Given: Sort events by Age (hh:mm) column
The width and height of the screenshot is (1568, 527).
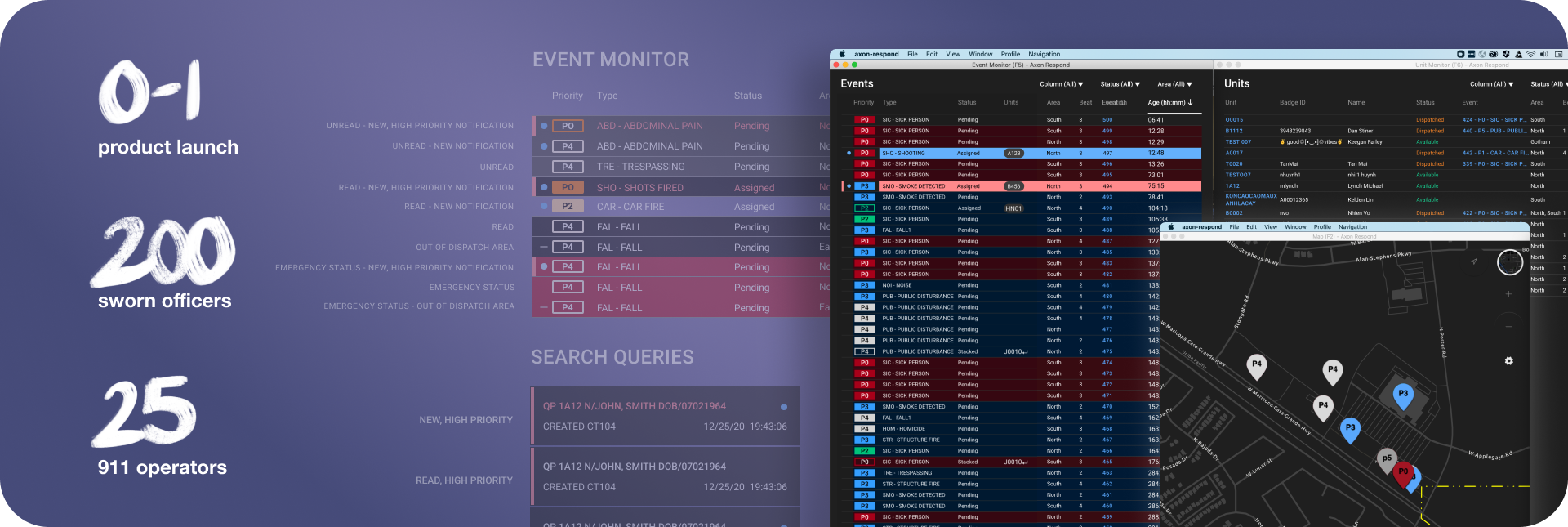Looking at the screenshot, I should (x=1170, y=103).
